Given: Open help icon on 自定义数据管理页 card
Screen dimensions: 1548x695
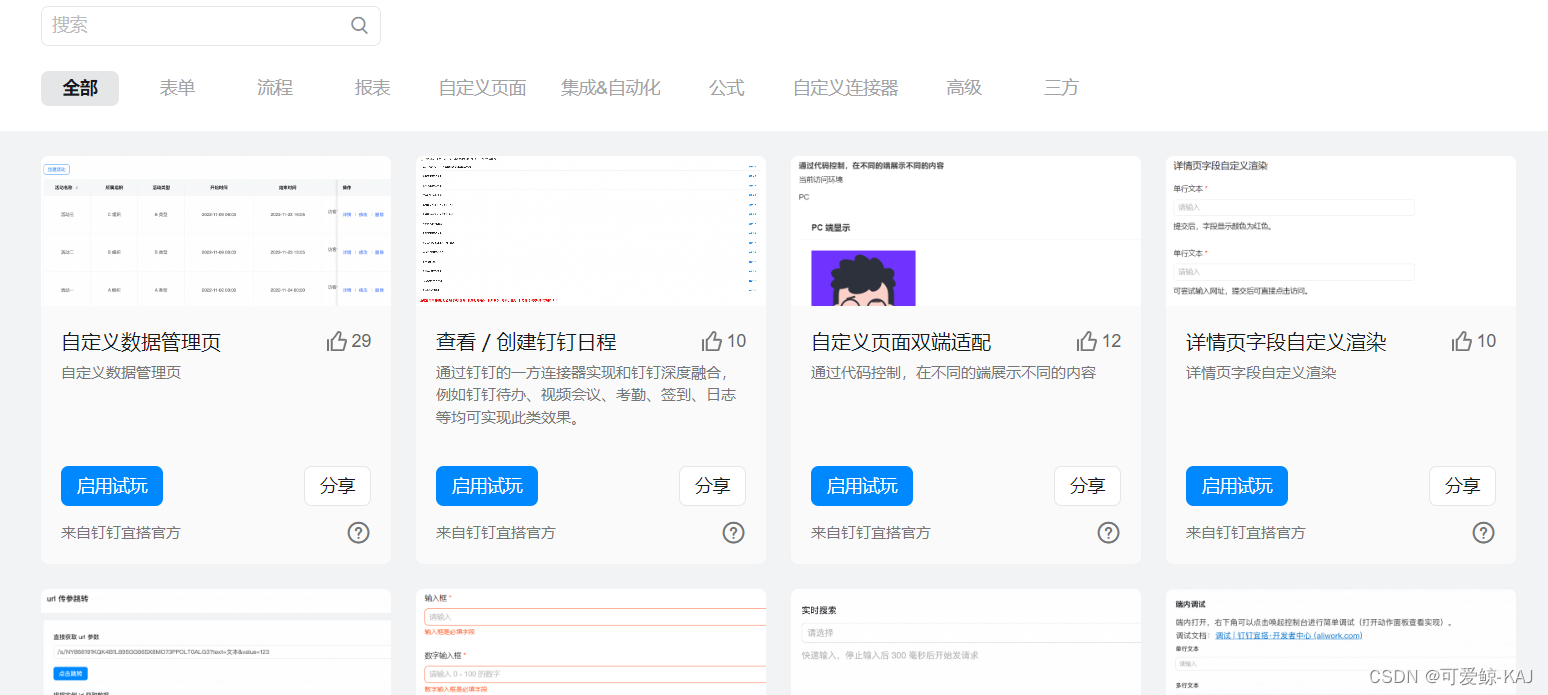Looking at the screenshot, I should (358, 533).
